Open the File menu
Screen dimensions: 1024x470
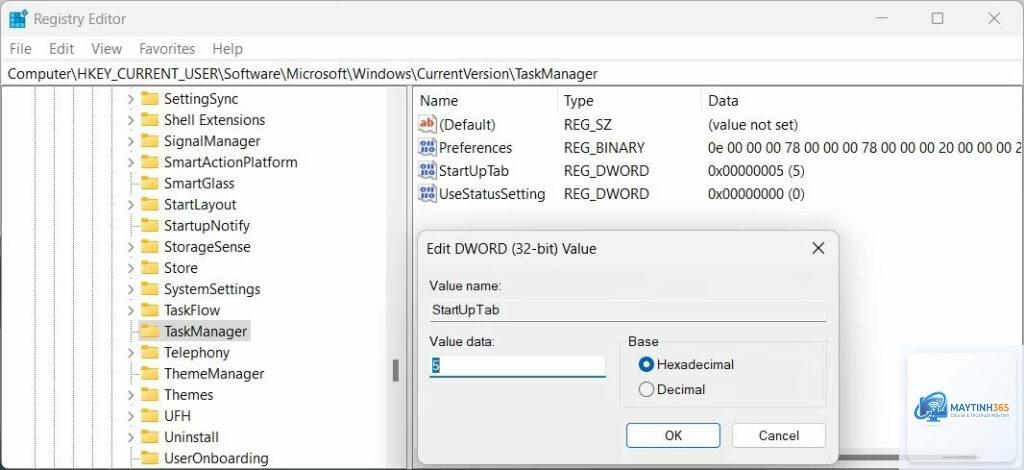[x=20, y=49]
